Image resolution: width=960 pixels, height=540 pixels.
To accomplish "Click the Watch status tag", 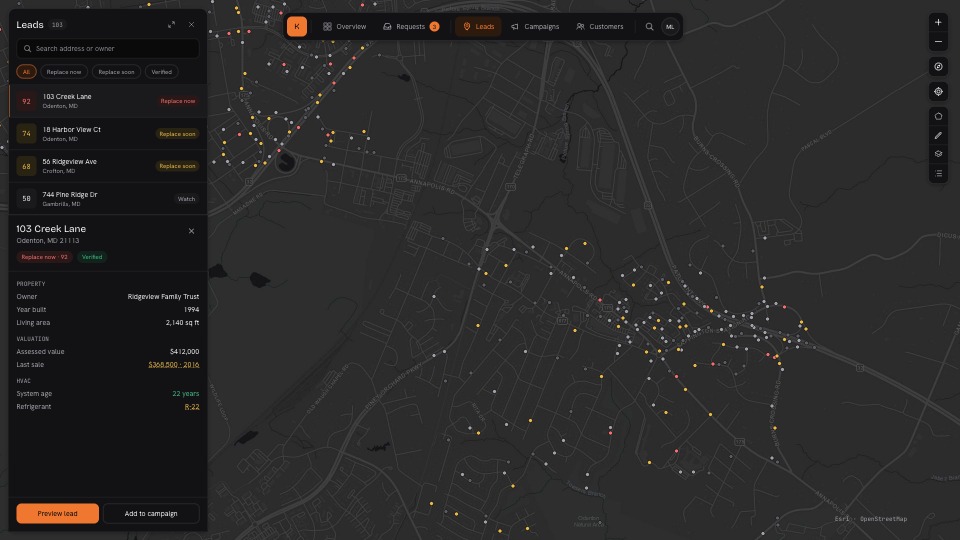I will tap(186, 199).
